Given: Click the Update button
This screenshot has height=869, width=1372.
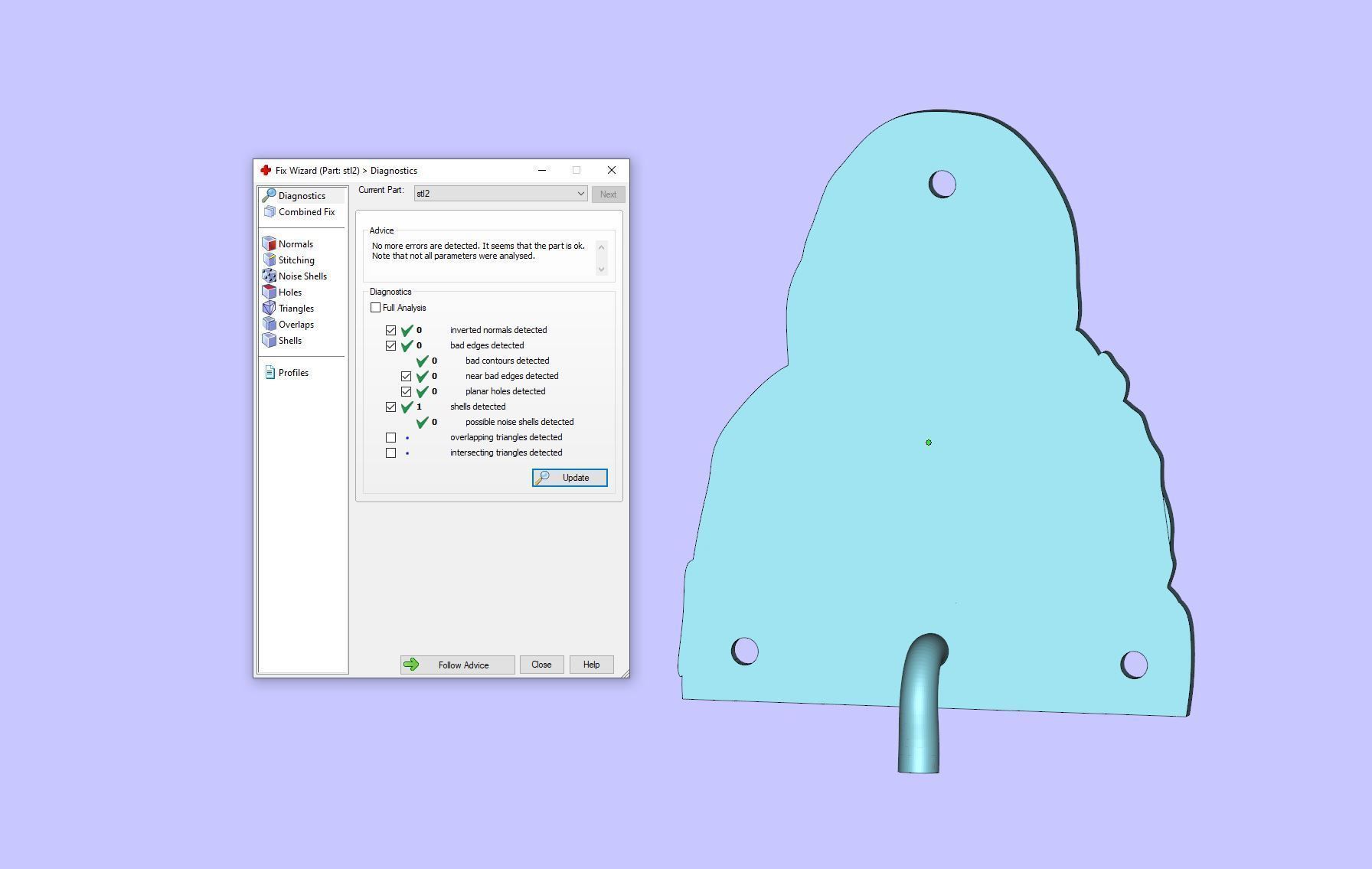Looking at the screenshot, I should pos(570,478).
